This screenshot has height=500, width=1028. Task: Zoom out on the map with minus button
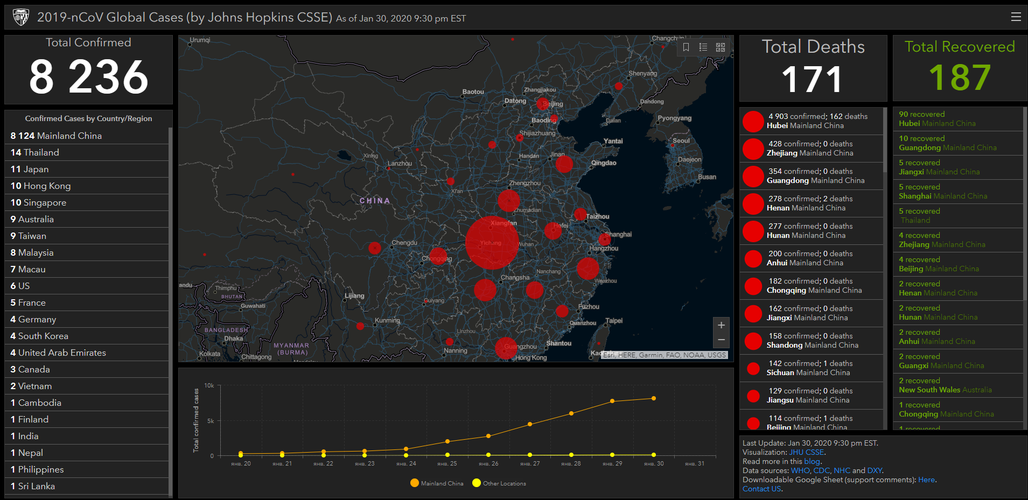721,341
